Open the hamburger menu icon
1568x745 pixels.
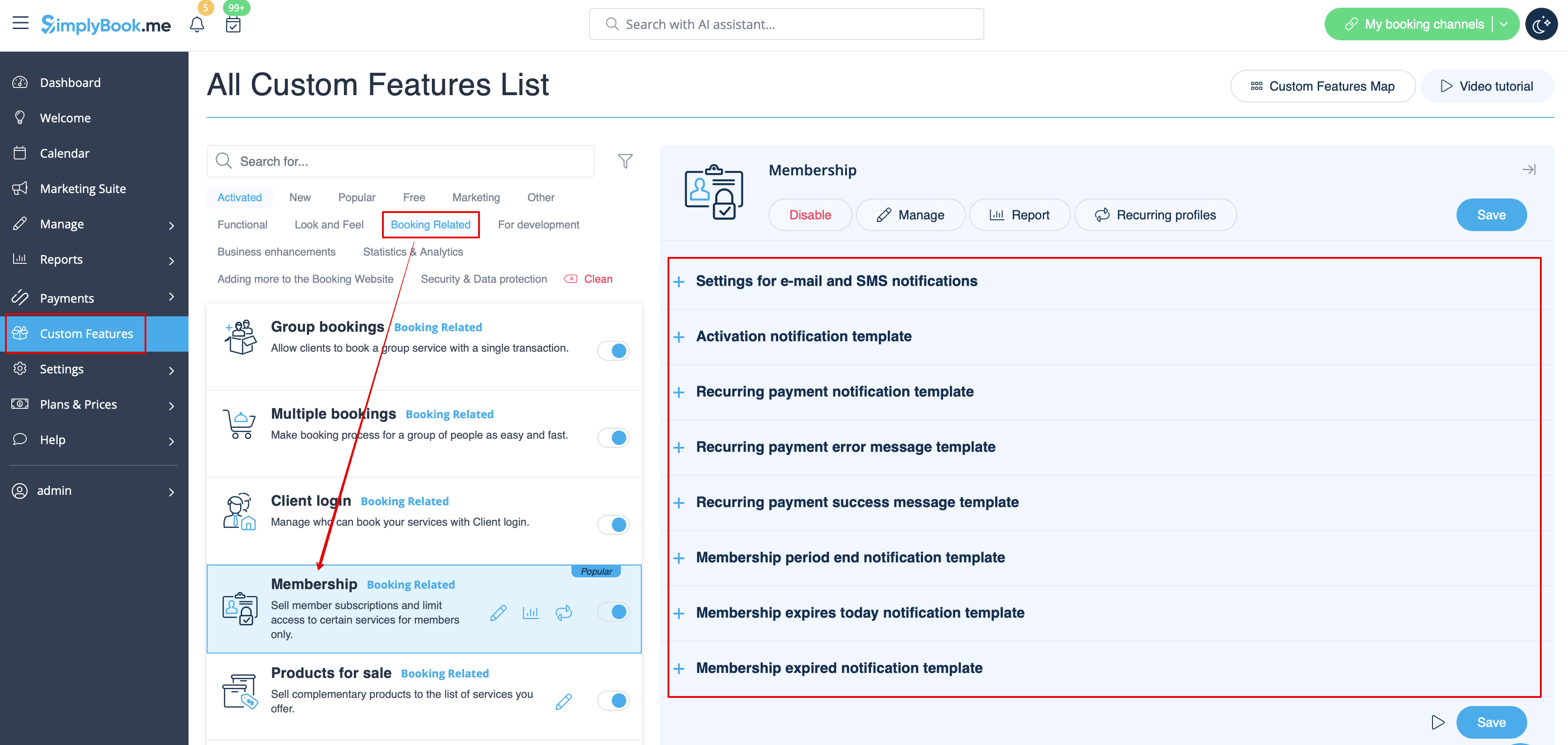(20, 24)
